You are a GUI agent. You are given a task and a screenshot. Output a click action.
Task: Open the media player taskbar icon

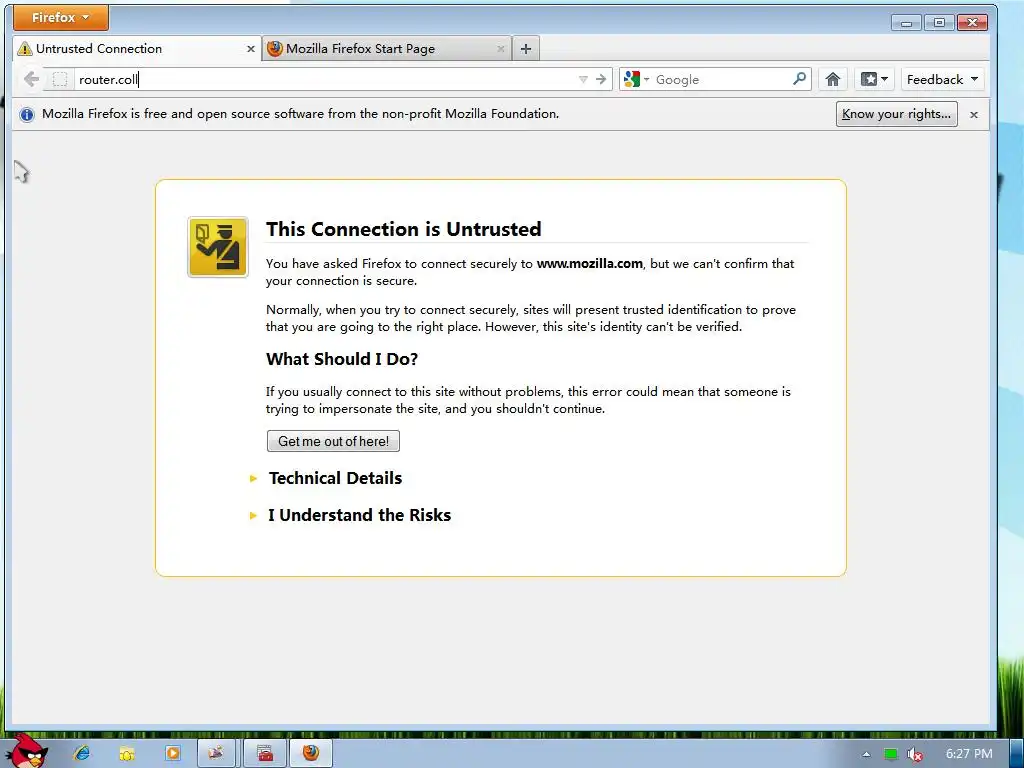pos(172,753)
